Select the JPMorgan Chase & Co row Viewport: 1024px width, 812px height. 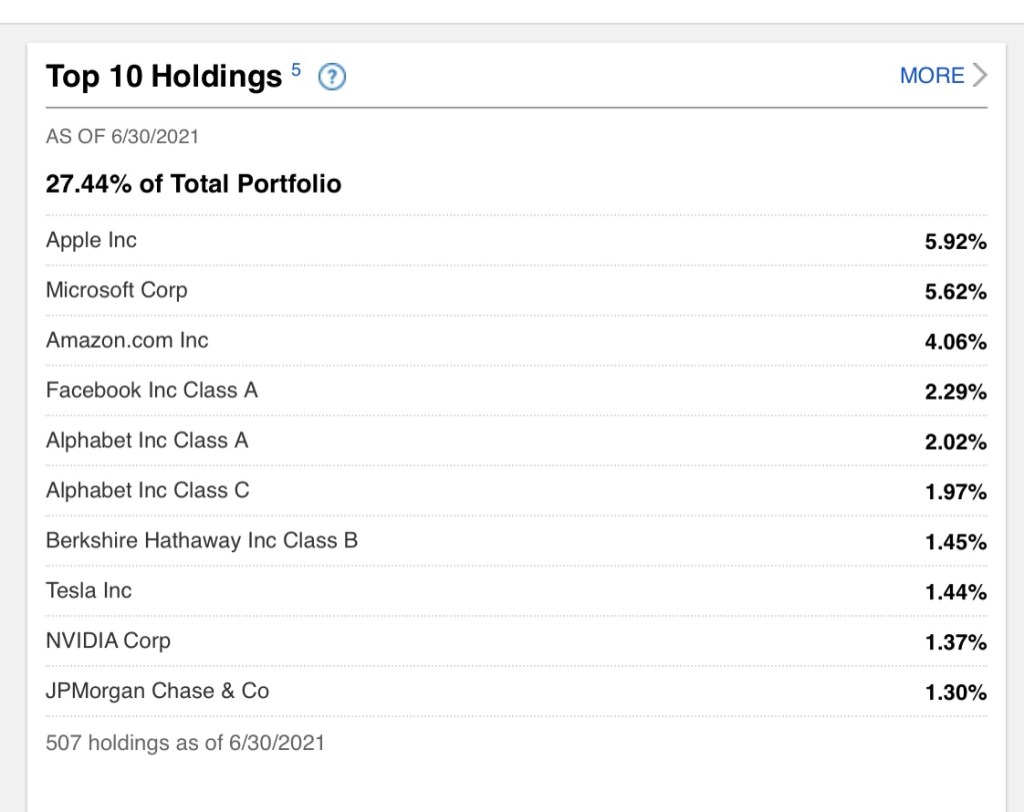tap(157, 690)
